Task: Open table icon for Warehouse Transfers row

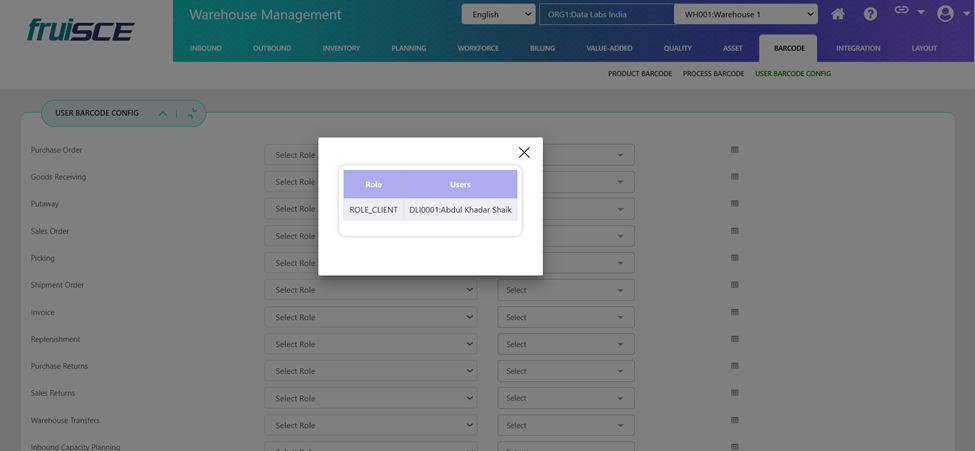Action: pos(735,420)
